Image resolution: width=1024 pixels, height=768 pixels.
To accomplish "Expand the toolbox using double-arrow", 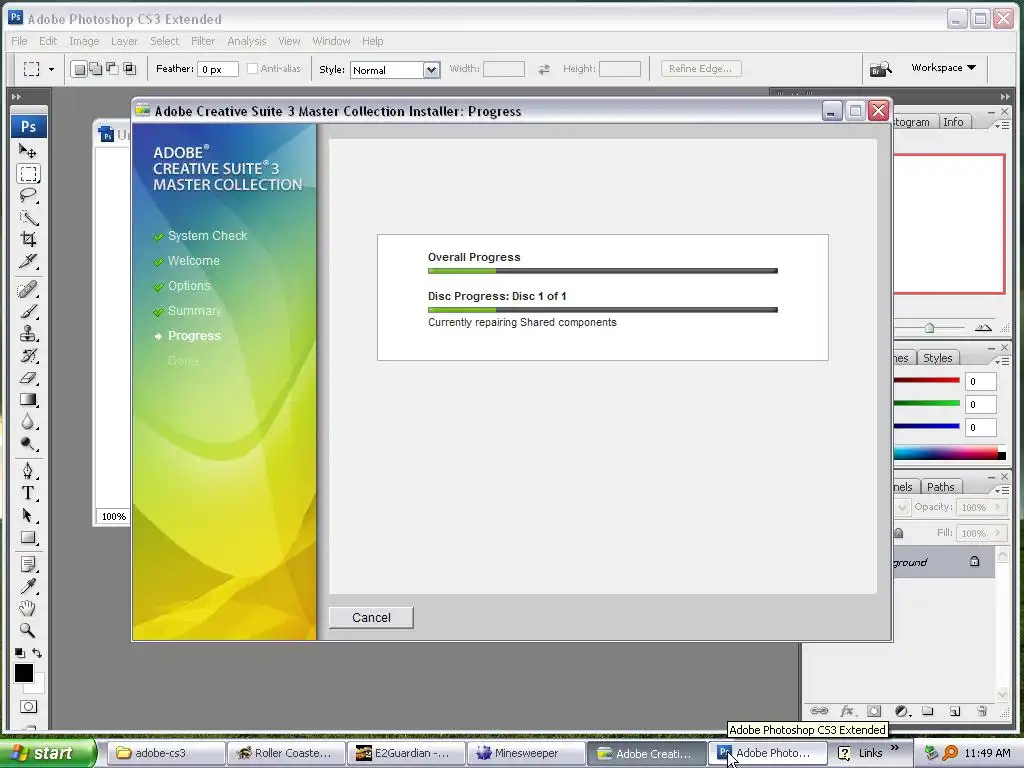I will pos(16,96).
